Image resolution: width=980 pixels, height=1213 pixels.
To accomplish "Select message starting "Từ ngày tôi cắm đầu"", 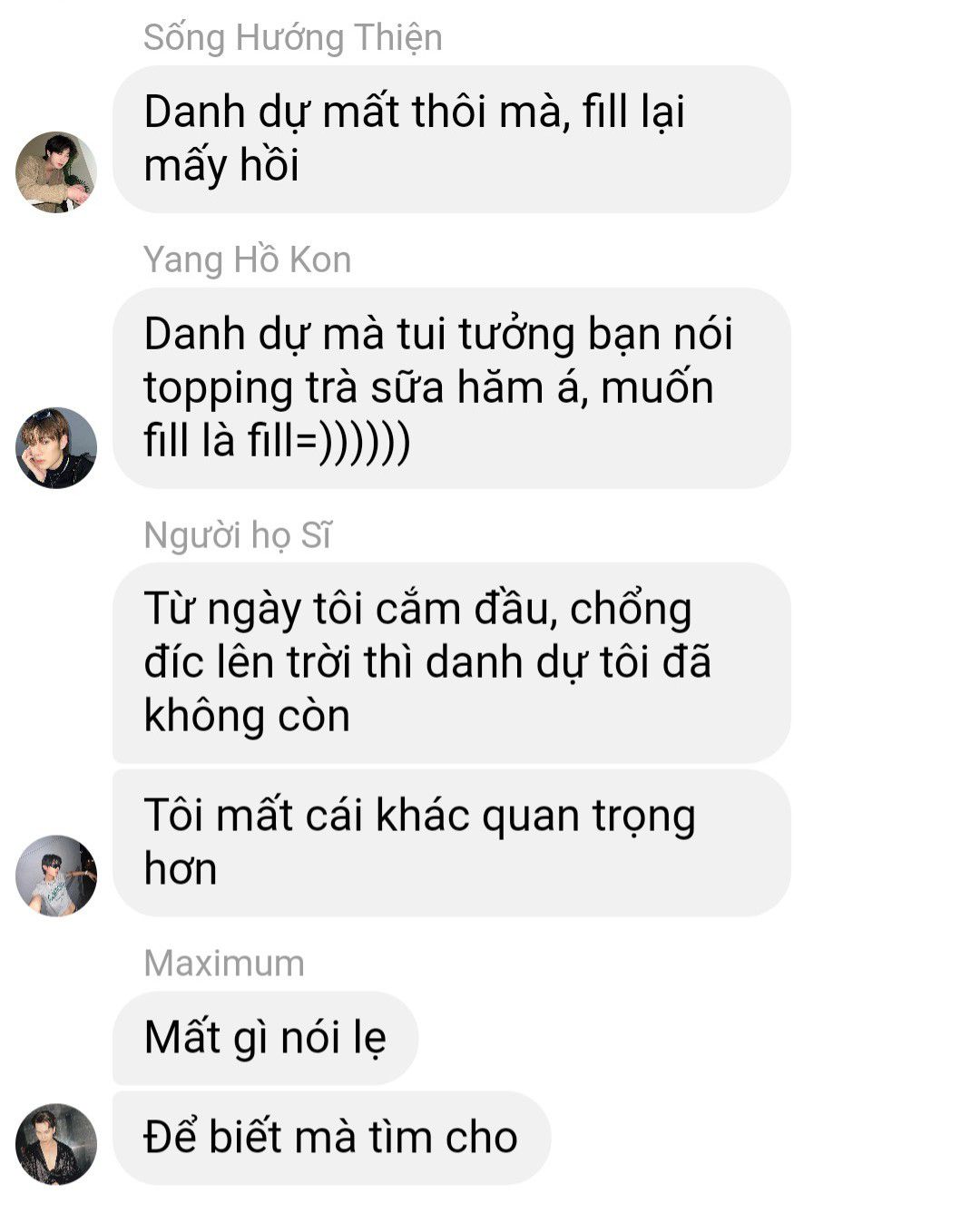I will coord(451,662).
